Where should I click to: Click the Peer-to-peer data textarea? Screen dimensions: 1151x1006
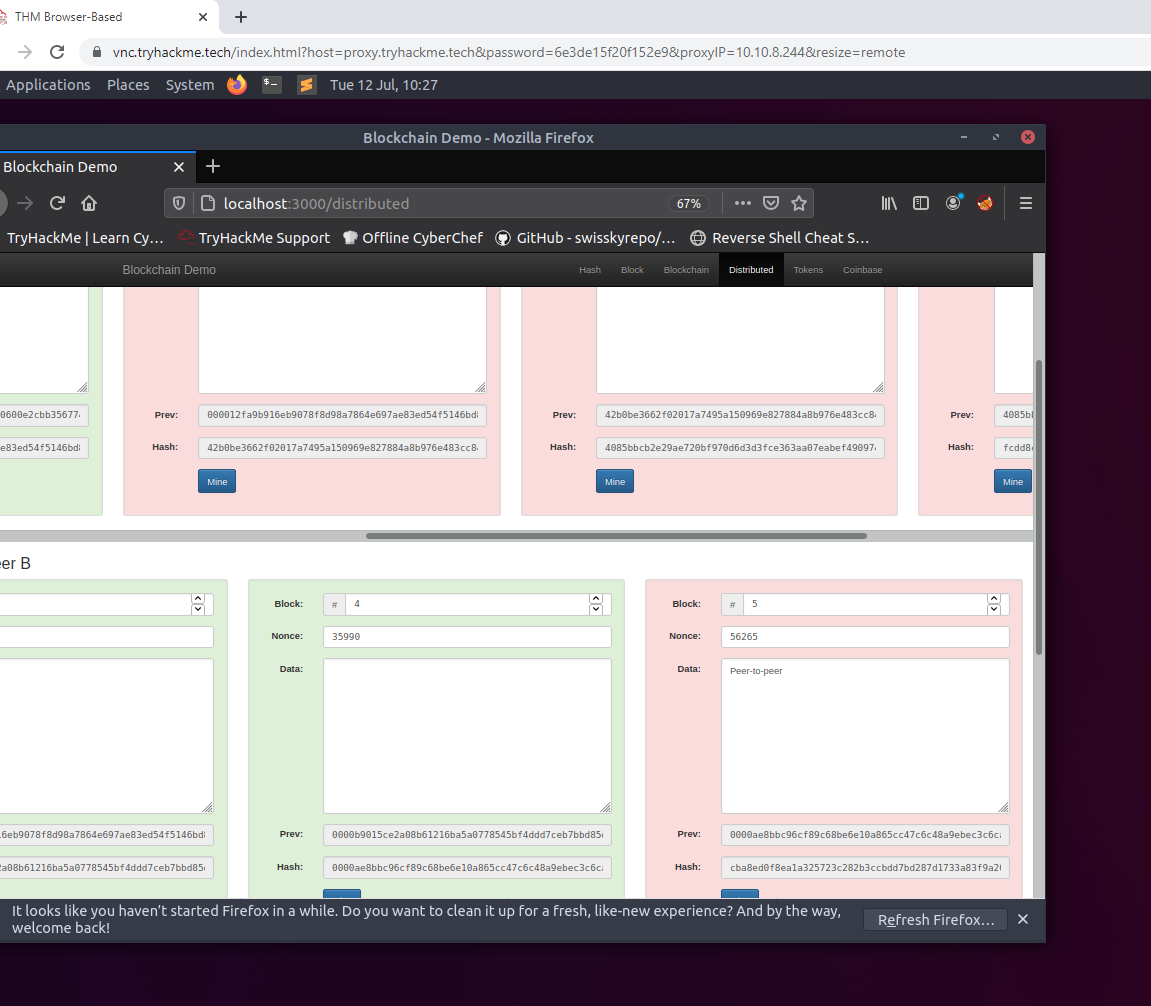(x=865, y=736)
